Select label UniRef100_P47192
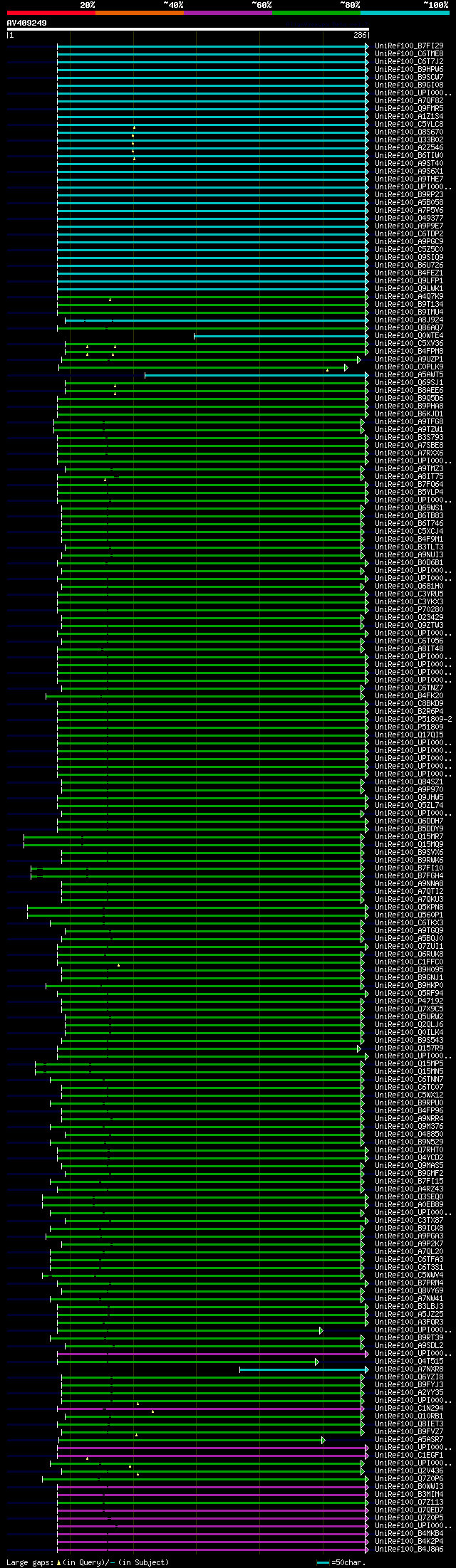This screenshot has width=456, height=1568. coord(409,1001)
